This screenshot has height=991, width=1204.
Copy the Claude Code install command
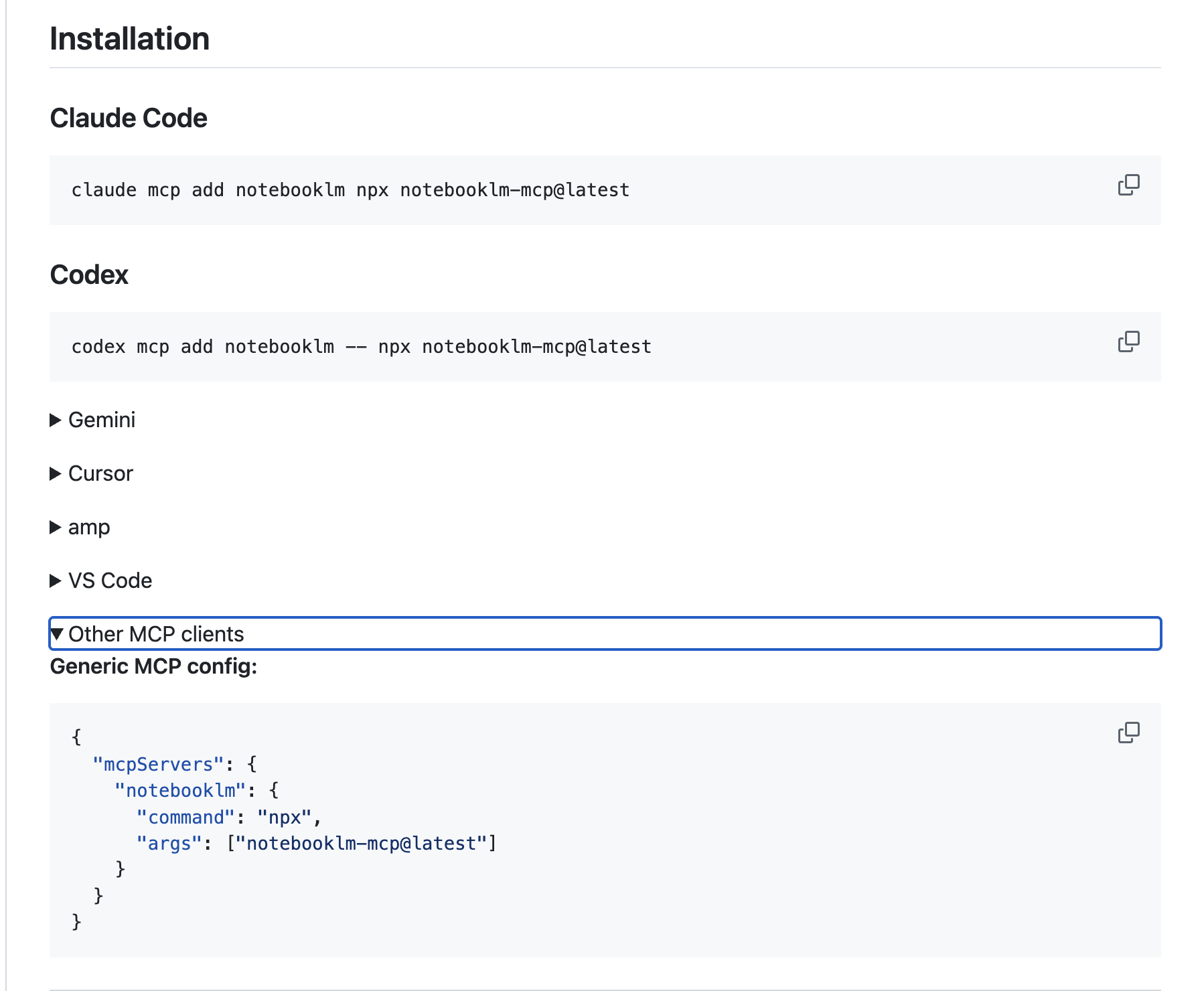1128,185
